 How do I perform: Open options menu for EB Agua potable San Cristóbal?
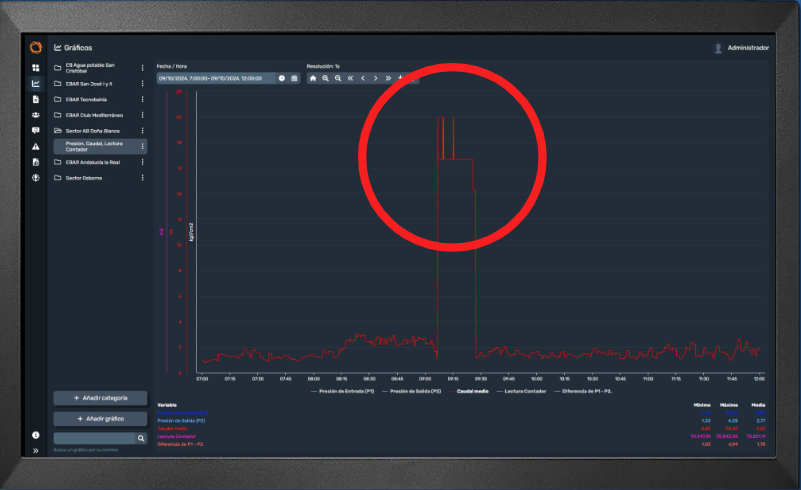pyautogui.click(x=143, y=68)
